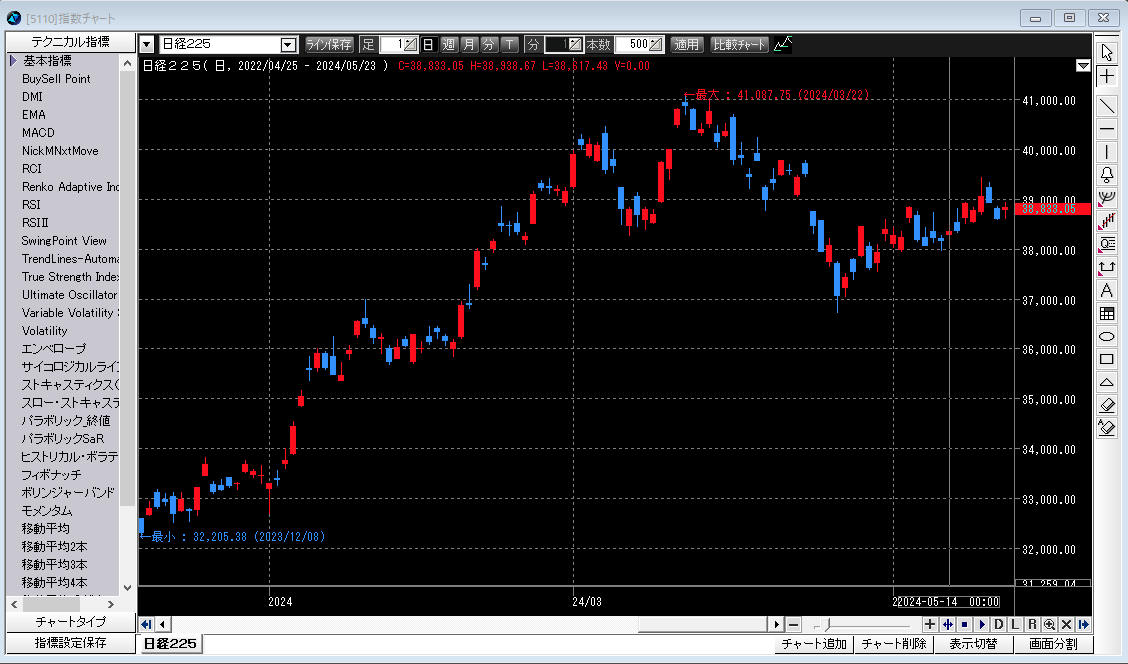Open the Q list annotation tool
This screenshot has height=664, width=1128.
(x=1107, y=245)
